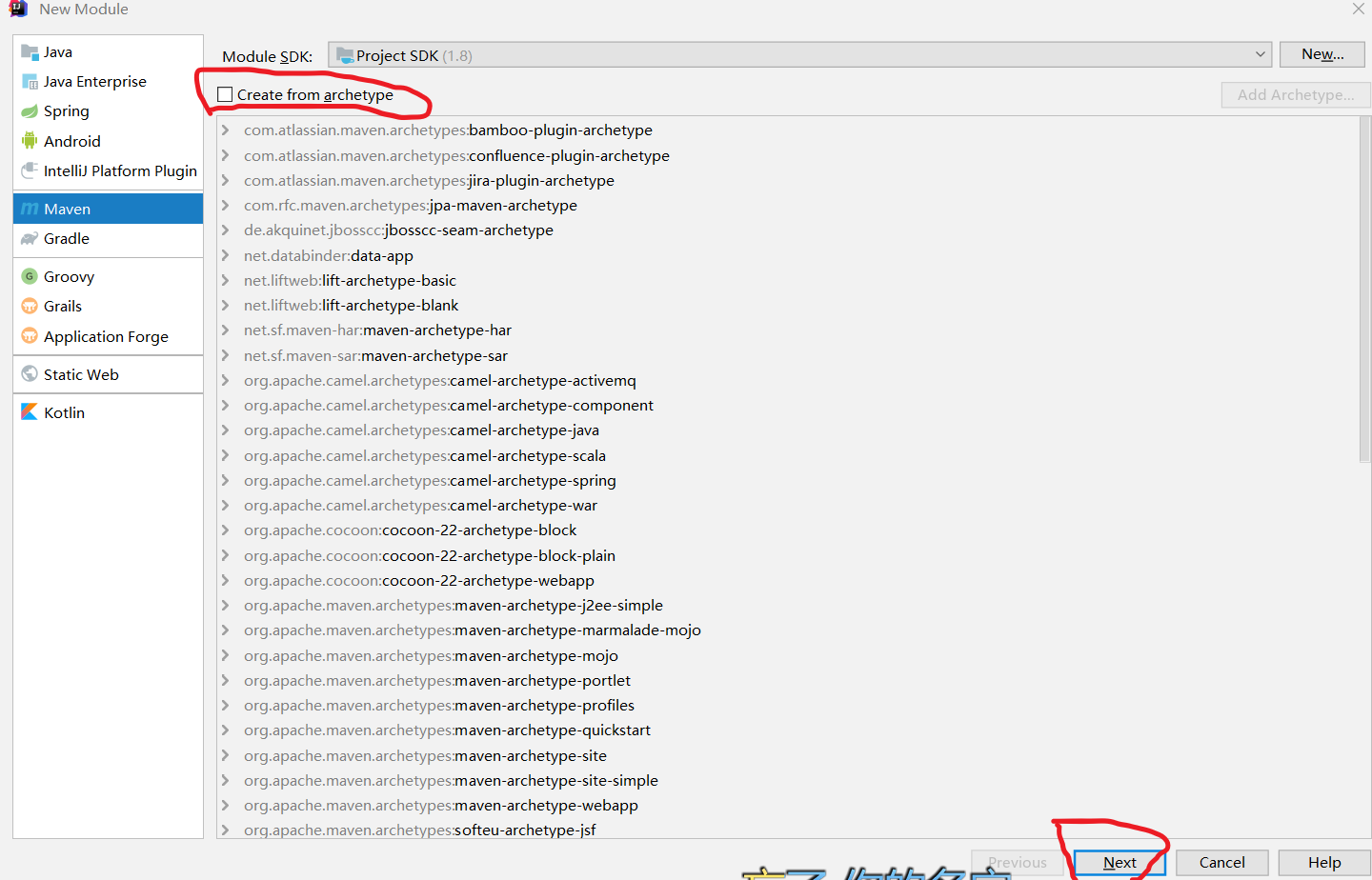This screenshot has width=1372, height=880.
Task: Select Kotlin module type
Action: 108,412
